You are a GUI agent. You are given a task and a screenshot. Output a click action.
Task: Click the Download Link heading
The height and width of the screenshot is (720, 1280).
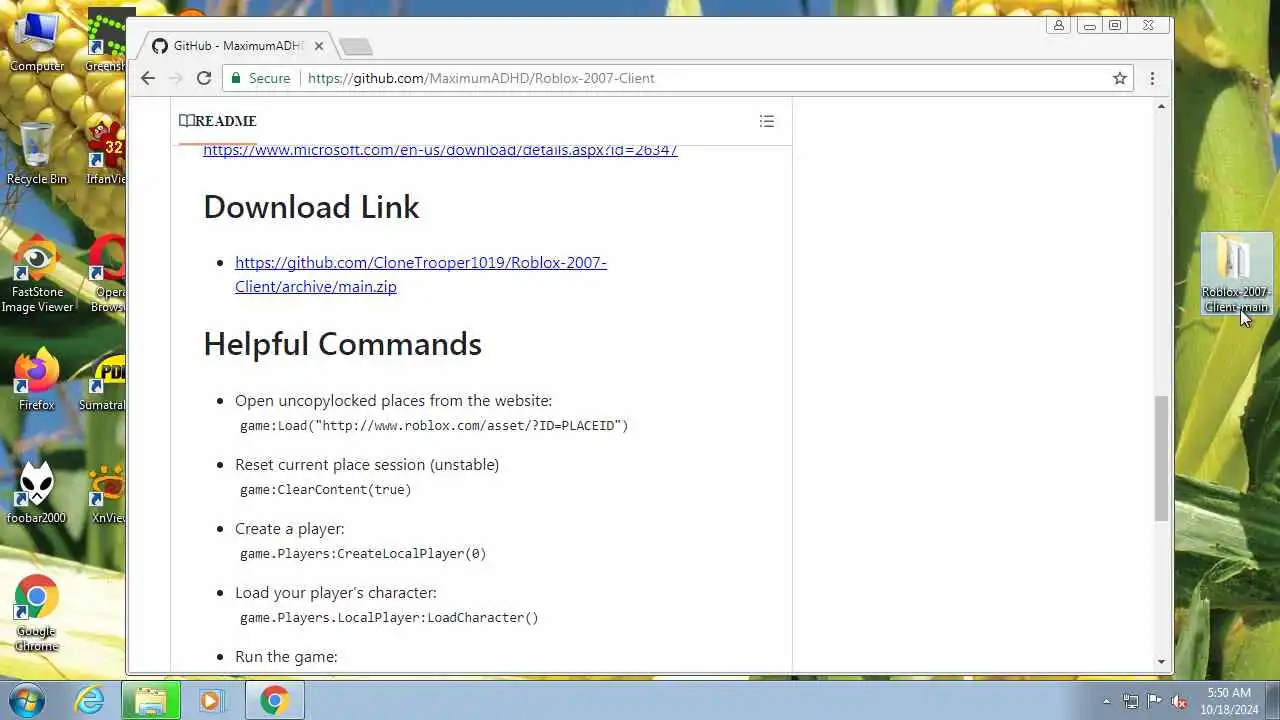(311, 207)
